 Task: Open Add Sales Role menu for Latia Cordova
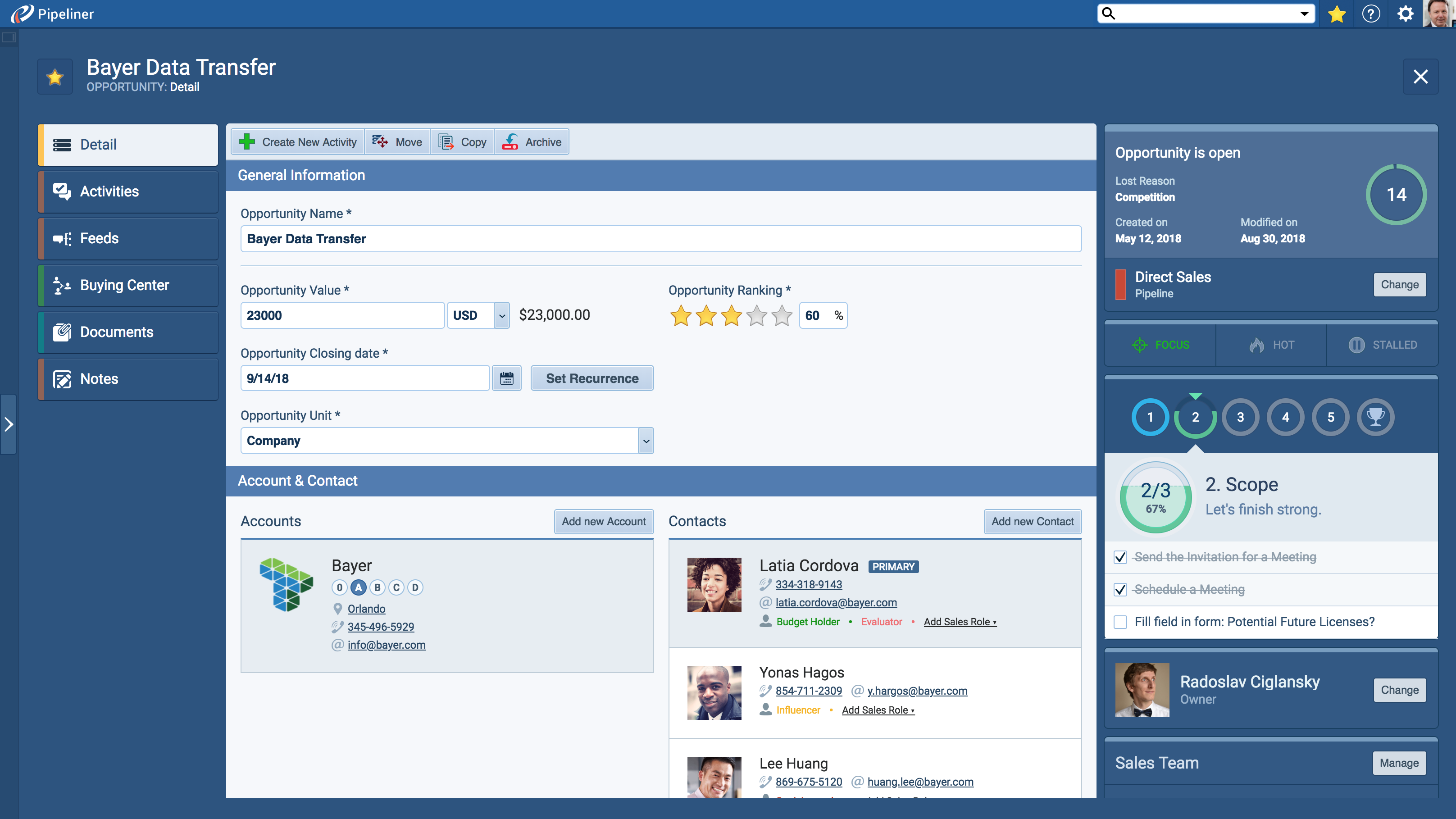click(960, 622)
